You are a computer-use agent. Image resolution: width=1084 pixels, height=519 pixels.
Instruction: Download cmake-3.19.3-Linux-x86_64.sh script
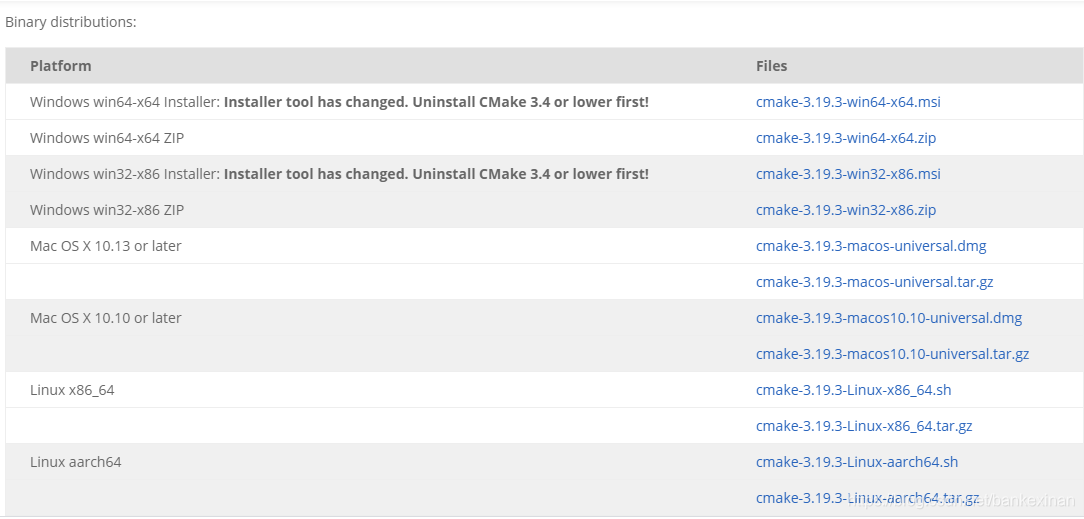[854, 390]
